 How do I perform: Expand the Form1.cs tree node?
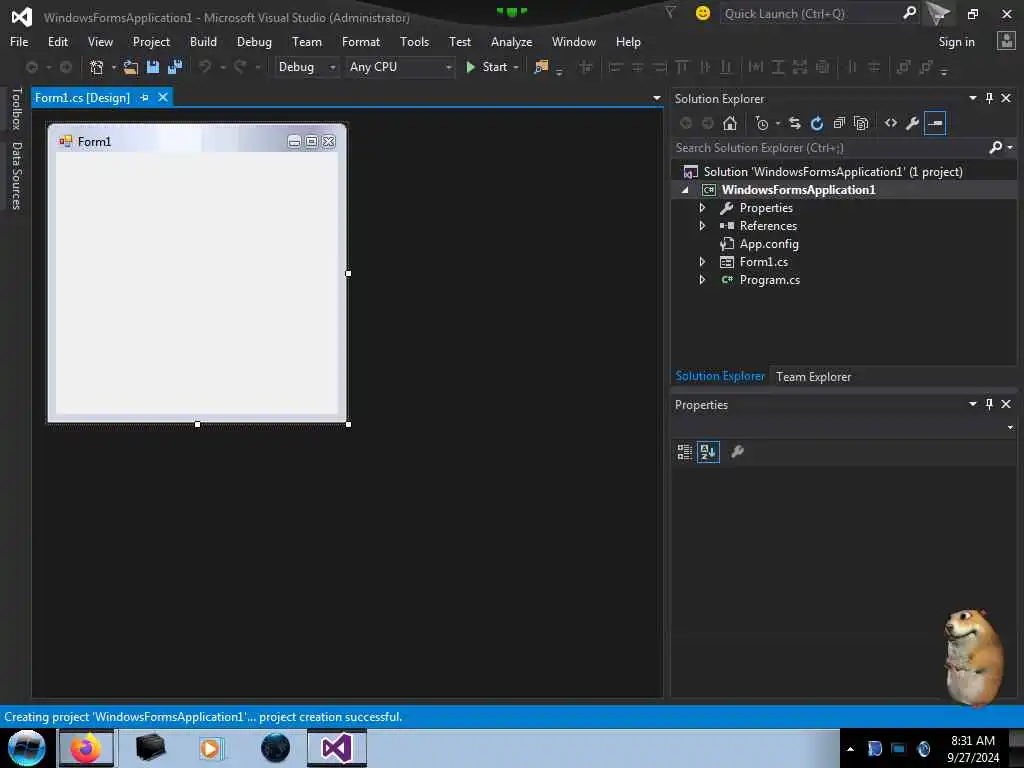tap(702, 261)
